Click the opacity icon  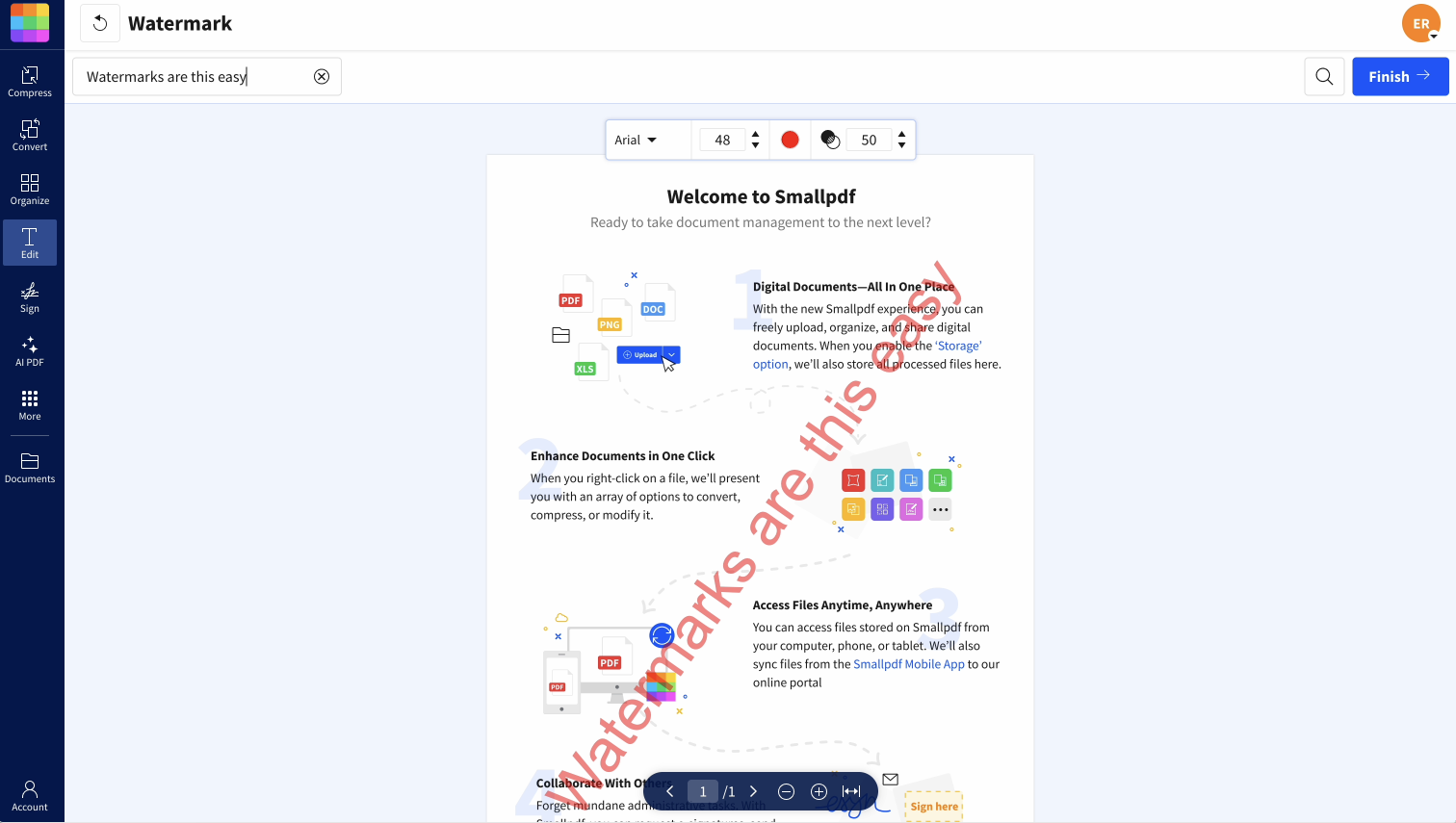click(x=830, y=140)
